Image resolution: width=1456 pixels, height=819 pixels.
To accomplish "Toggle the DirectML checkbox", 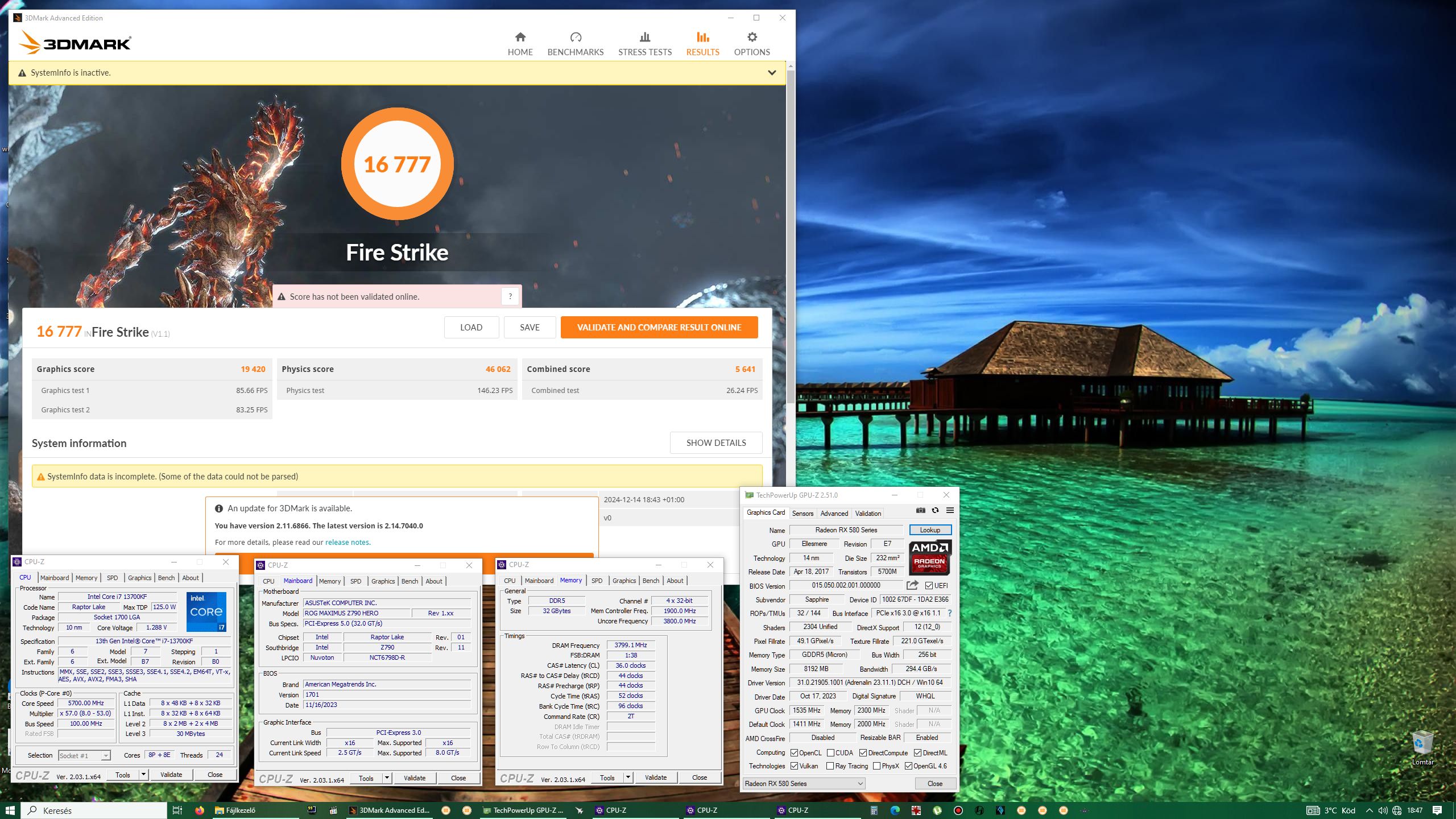I will 918,752.
